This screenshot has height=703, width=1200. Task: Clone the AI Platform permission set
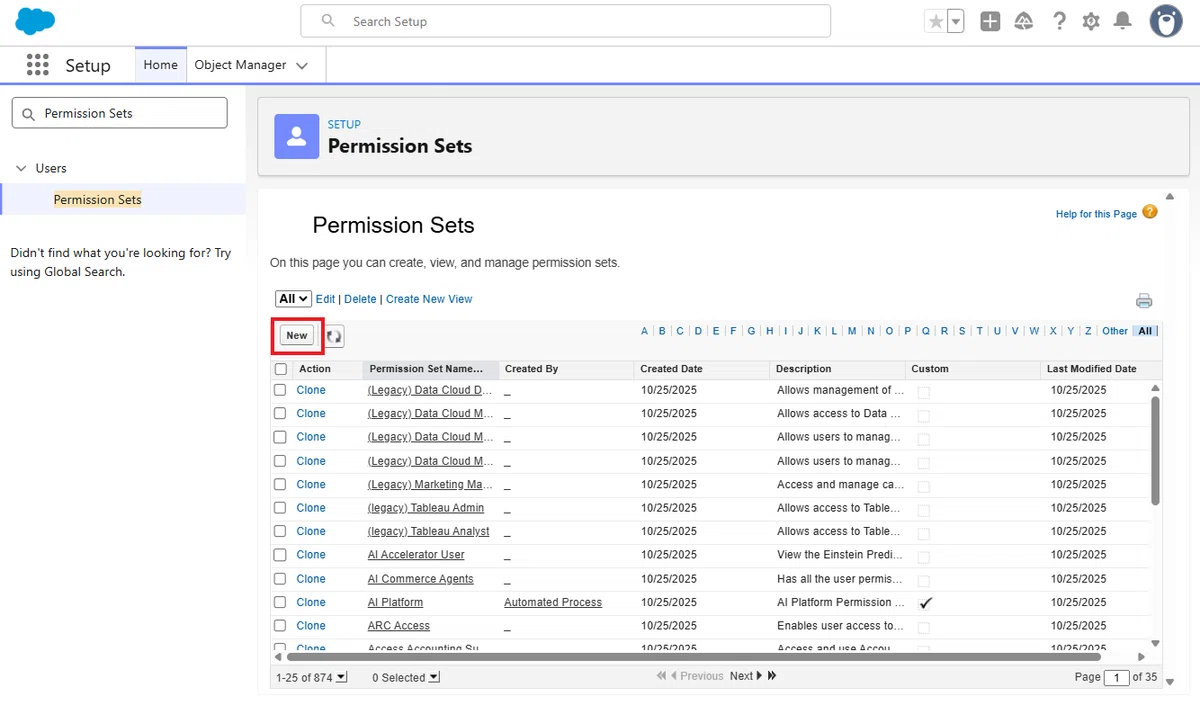coord(311,602)
